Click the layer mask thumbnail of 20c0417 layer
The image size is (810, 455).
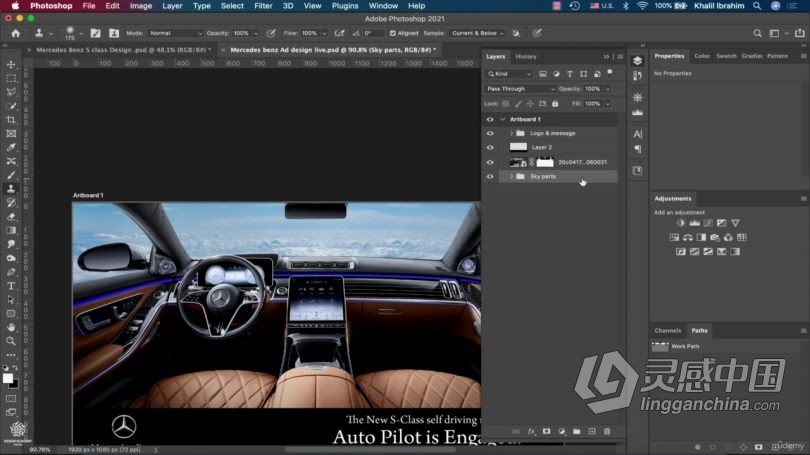[545, 162]
